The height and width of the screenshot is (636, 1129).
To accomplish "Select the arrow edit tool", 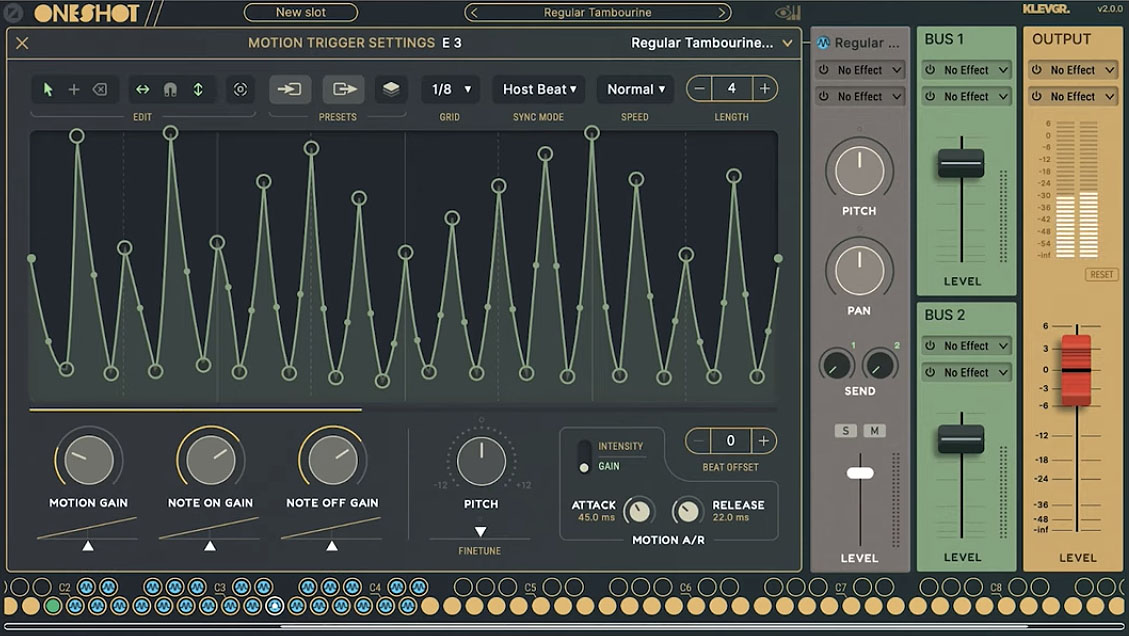I will click(47, 89).
